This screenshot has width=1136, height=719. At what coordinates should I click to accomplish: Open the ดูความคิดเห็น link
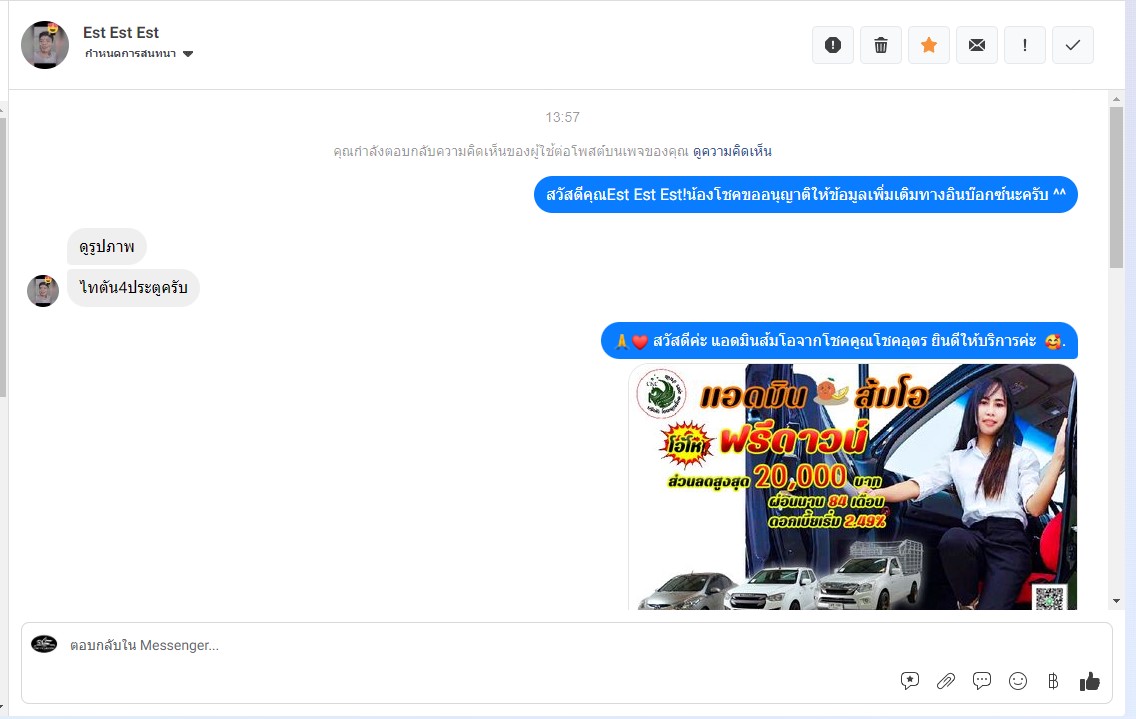click(x=732, y=151)
